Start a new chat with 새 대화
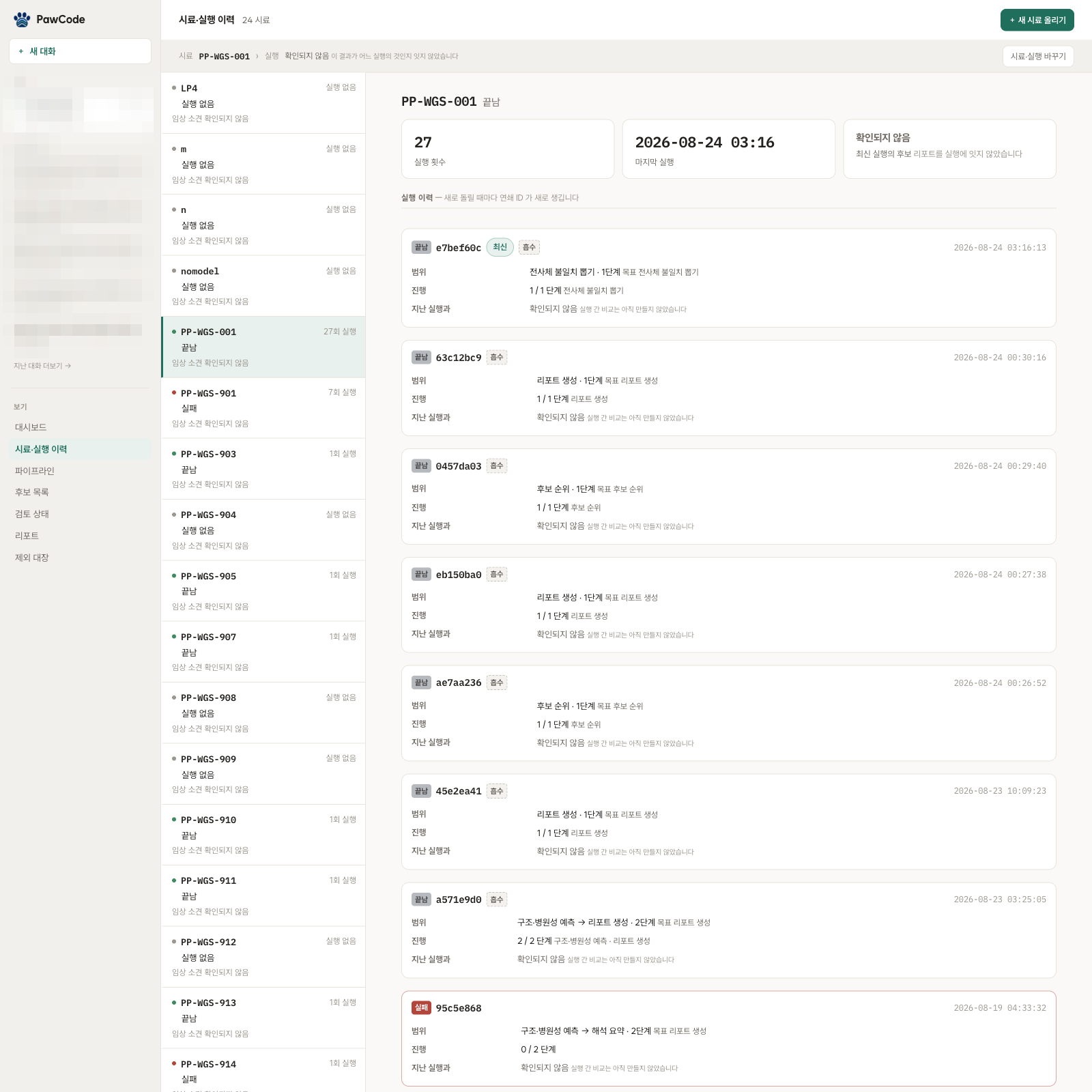The image size is (1092, 1092). click(x=80, y=51)
